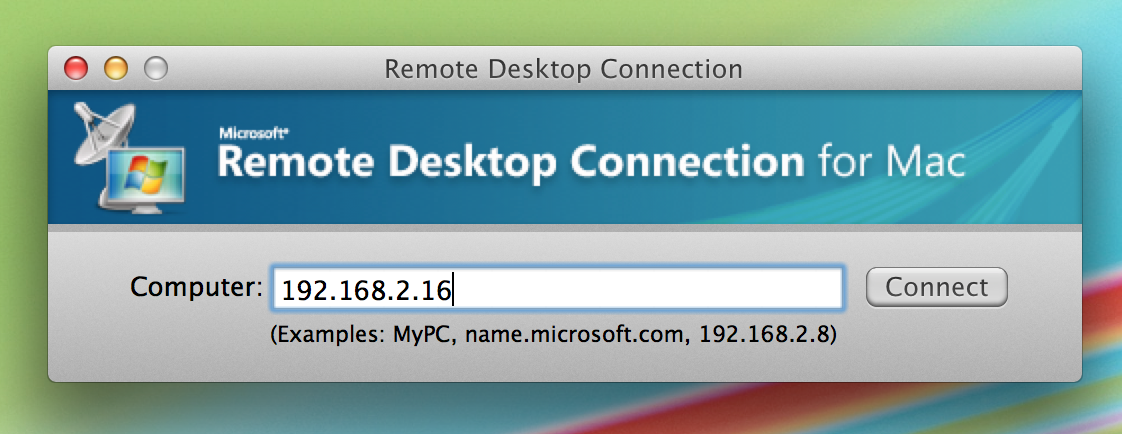This screenshot has height=434, width=1122.
Task: Click the typed 192.168.2.16 address text
Action: click(366, 290)
